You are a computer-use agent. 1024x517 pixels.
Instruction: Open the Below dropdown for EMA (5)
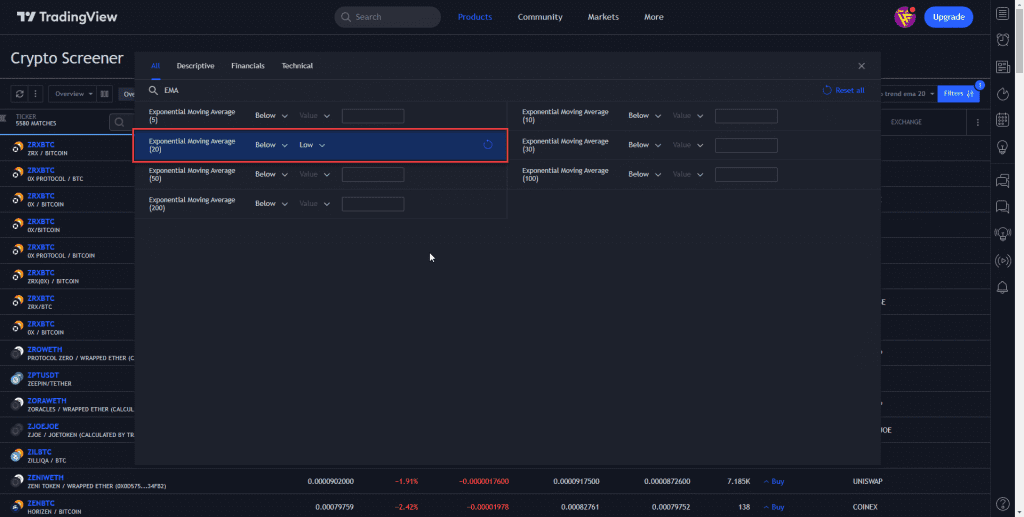[271, 116]
